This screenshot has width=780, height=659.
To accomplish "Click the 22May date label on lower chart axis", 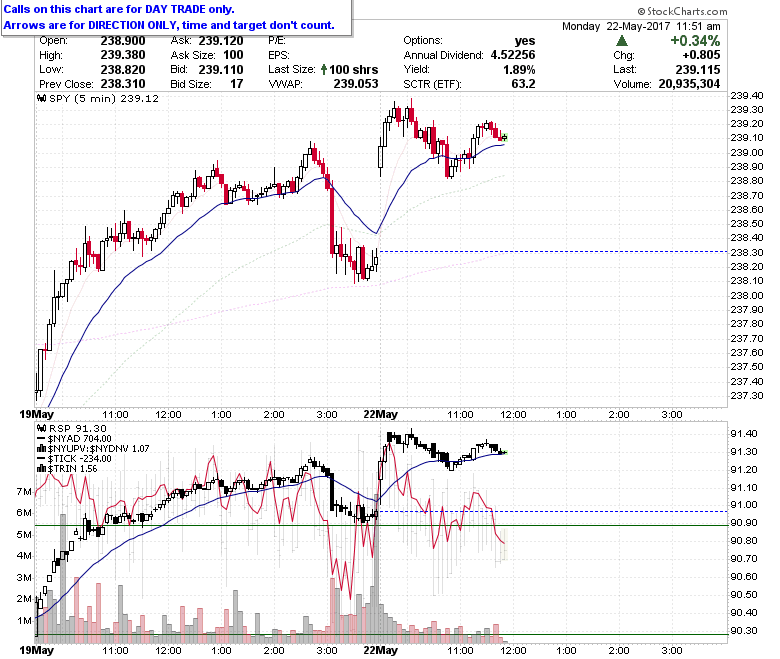I will [x=381, y=650].
